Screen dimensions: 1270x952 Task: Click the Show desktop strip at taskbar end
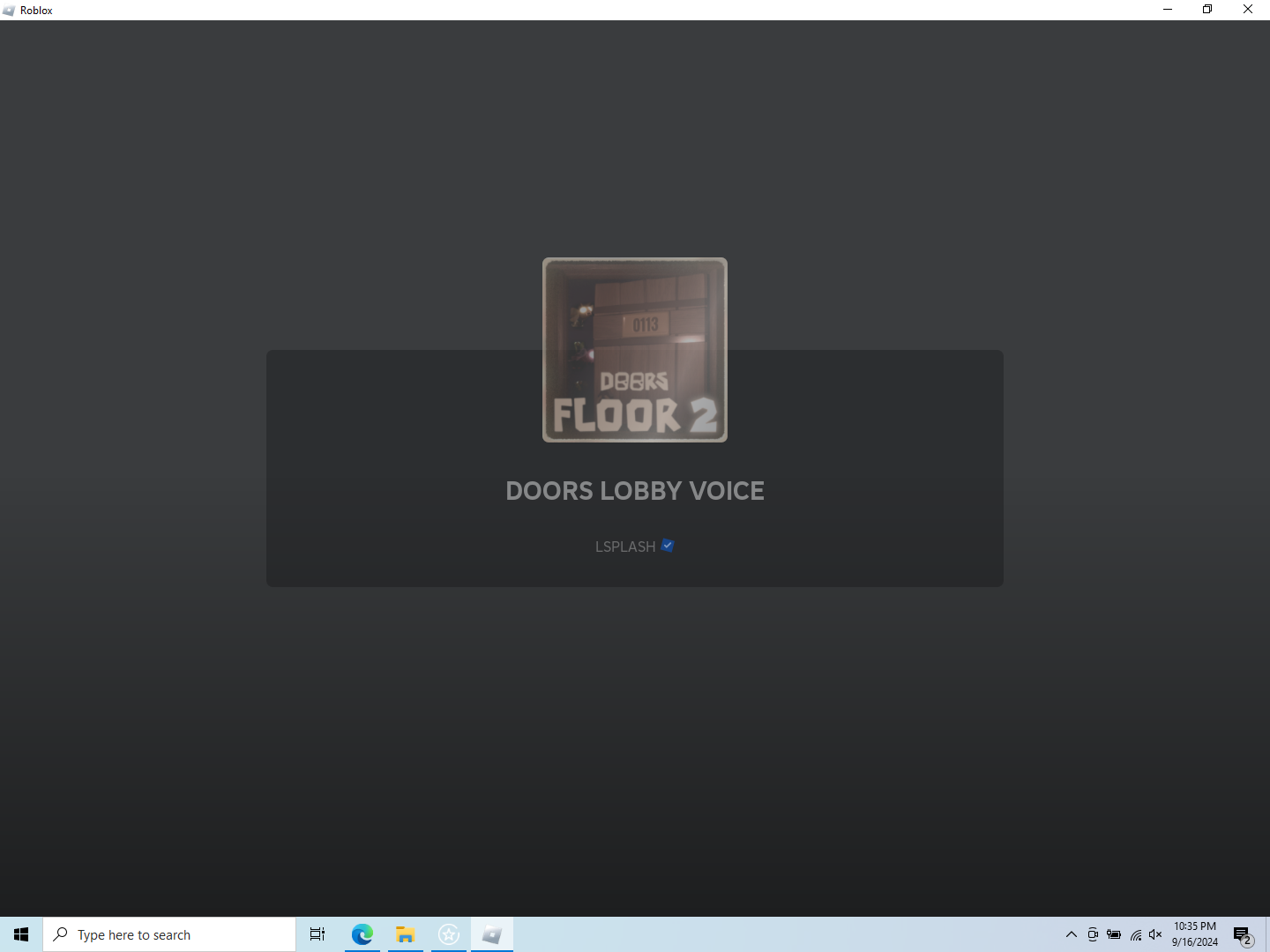coord(1267,934)
